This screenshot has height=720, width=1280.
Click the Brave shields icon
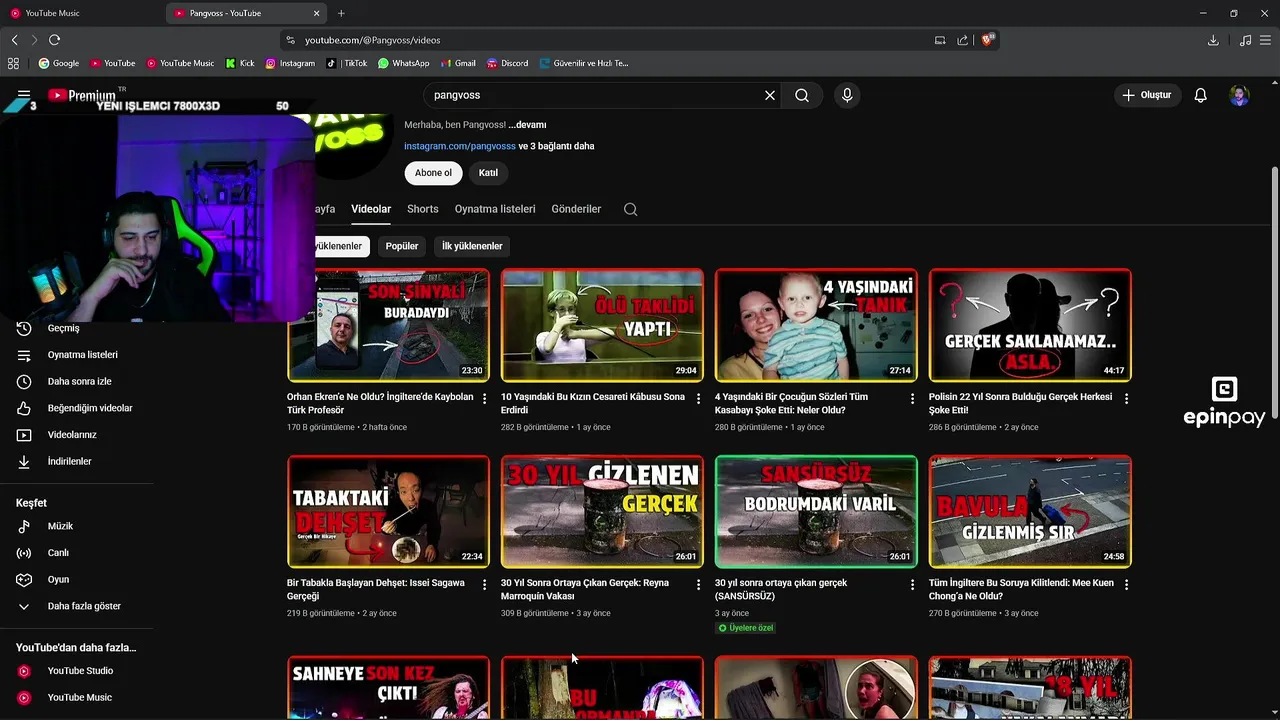pyautogui.click(x=987, y=40)
